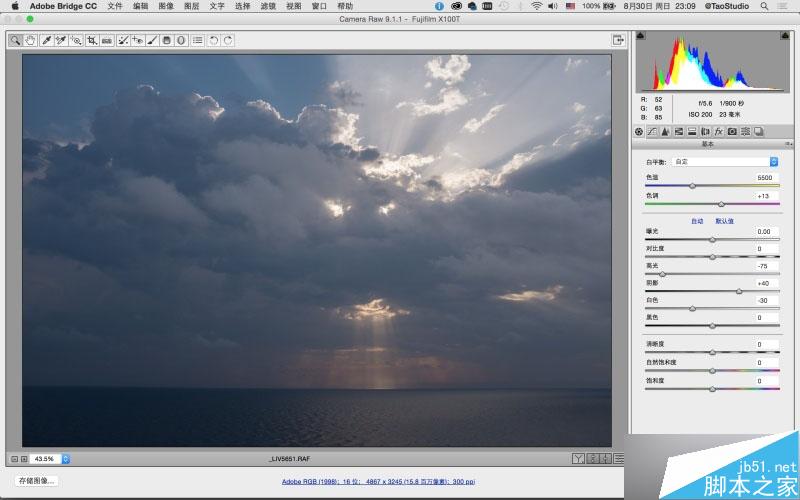Viewport: 800px width, 500px height.
Task: Toggle panel default settings icon in the preview bar
Action: [619, 459]
